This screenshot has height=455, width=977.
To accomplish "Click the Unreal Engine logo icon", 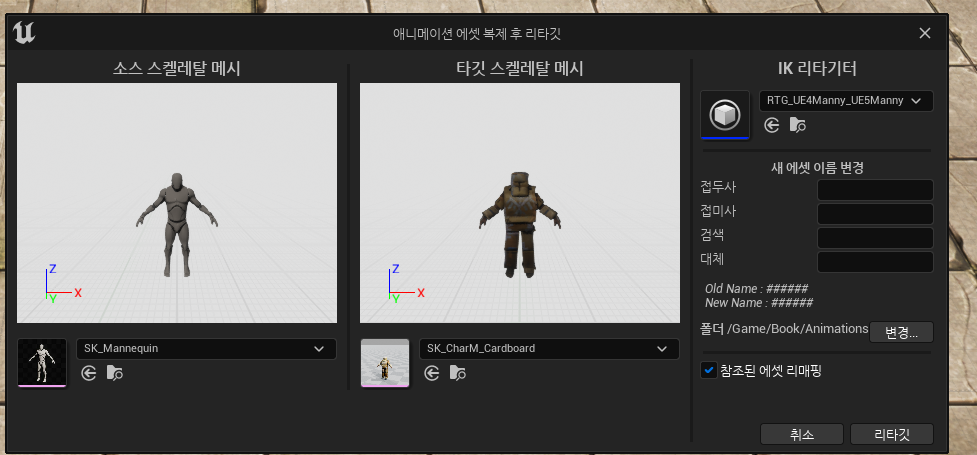I will [x=23, y=32].
